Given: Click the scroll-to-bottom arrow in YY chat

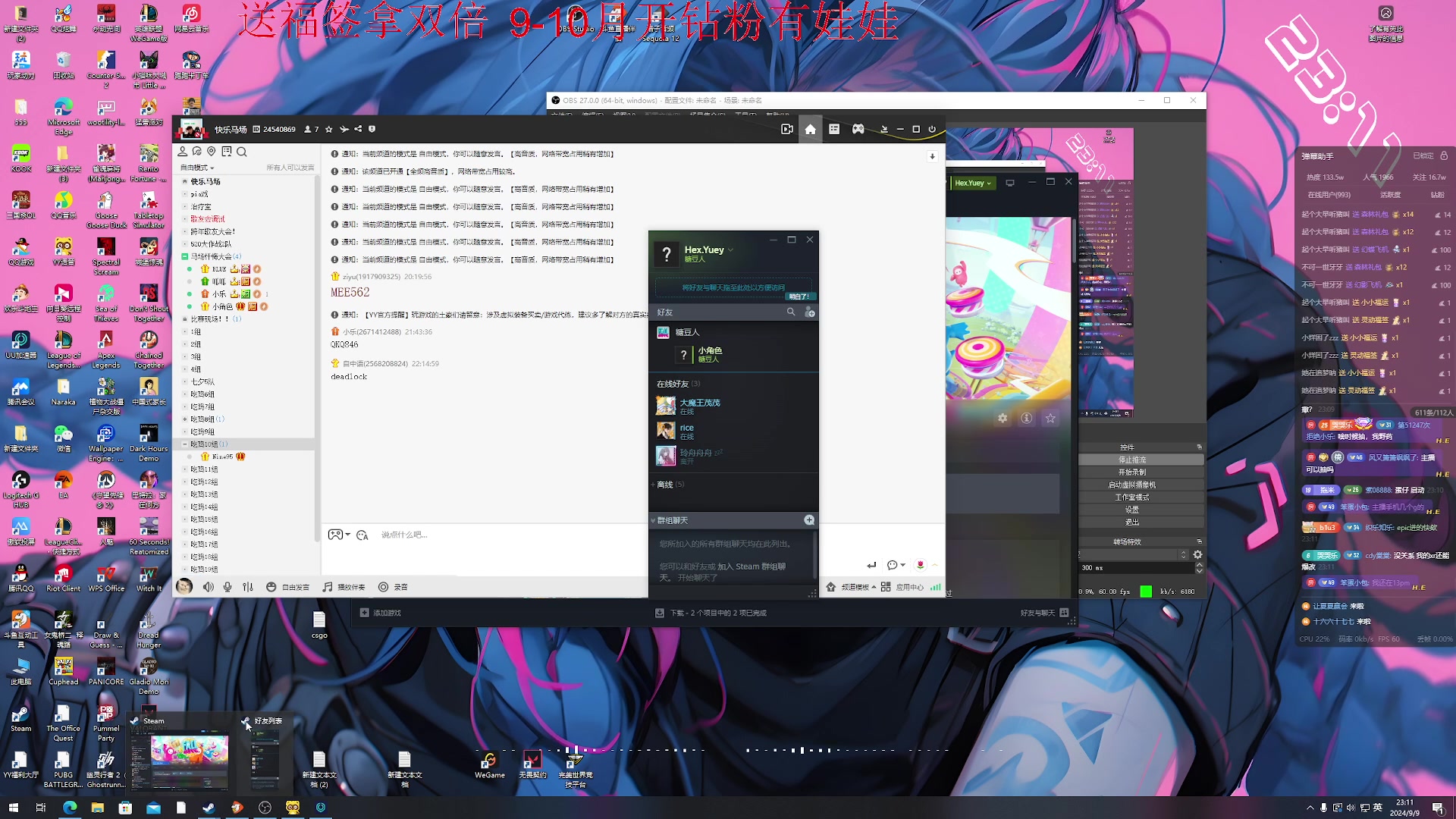Looking at the screenshot, I should (x=932, y=156).
